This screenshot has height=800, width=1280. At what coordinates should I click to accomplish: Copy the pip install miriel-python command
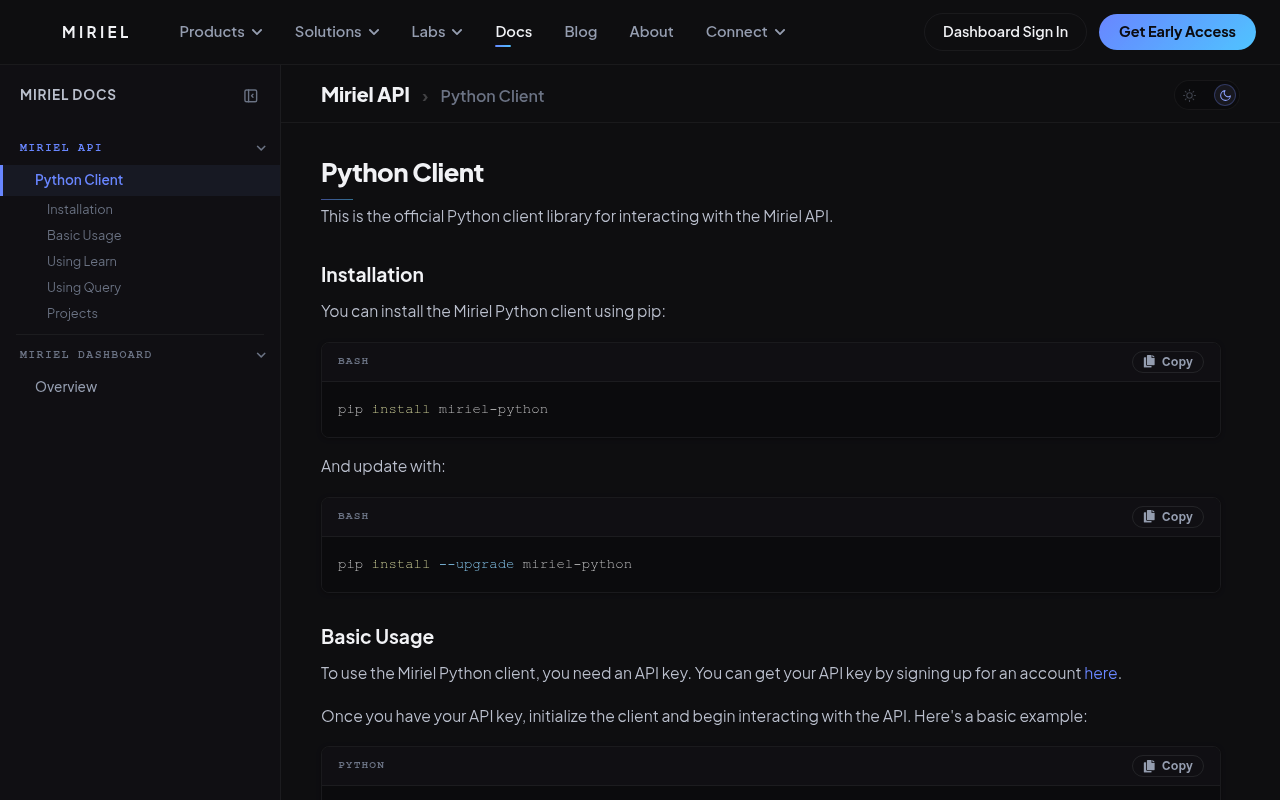click(x=1168, y=362)
